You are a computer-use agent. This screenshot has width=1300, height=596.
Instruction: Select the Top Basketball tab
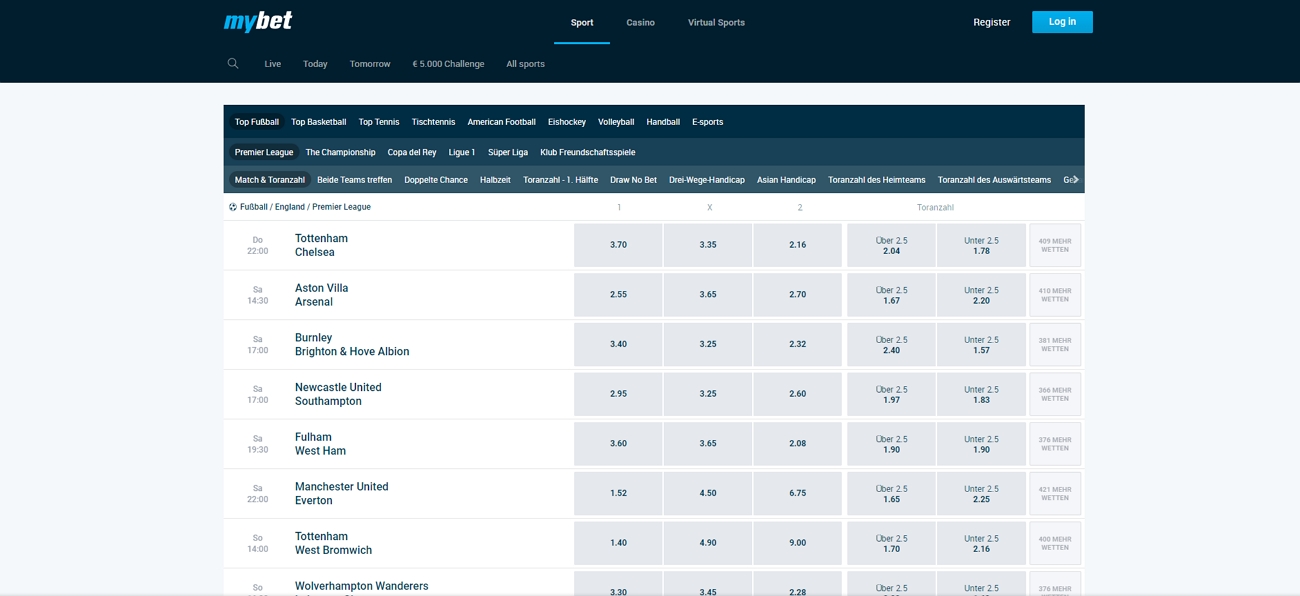point(319,122)
